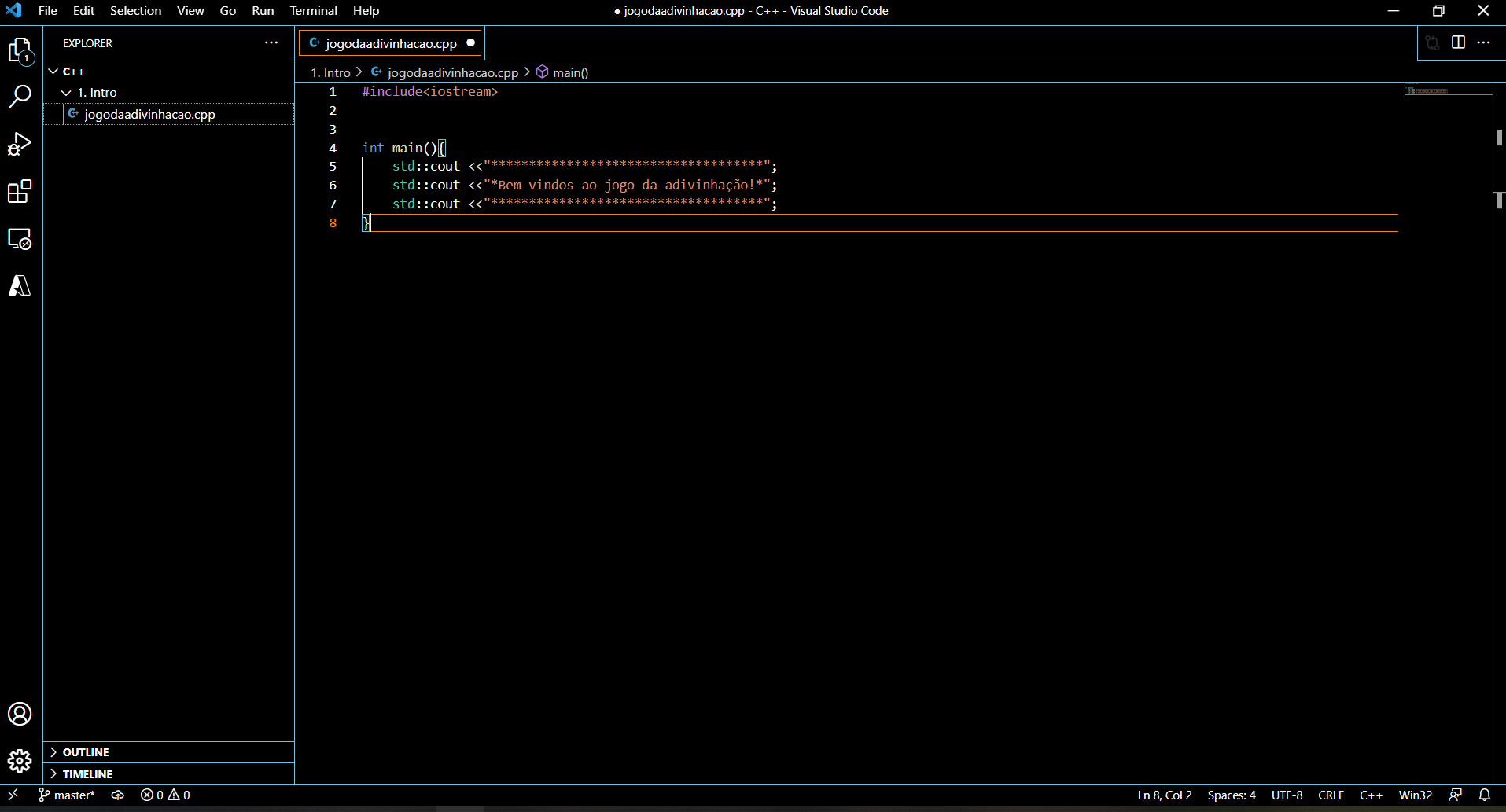Viewport: 1506px width, 812px height.
Task: Split the editor to the right
Action: (x=1458, y=42)
